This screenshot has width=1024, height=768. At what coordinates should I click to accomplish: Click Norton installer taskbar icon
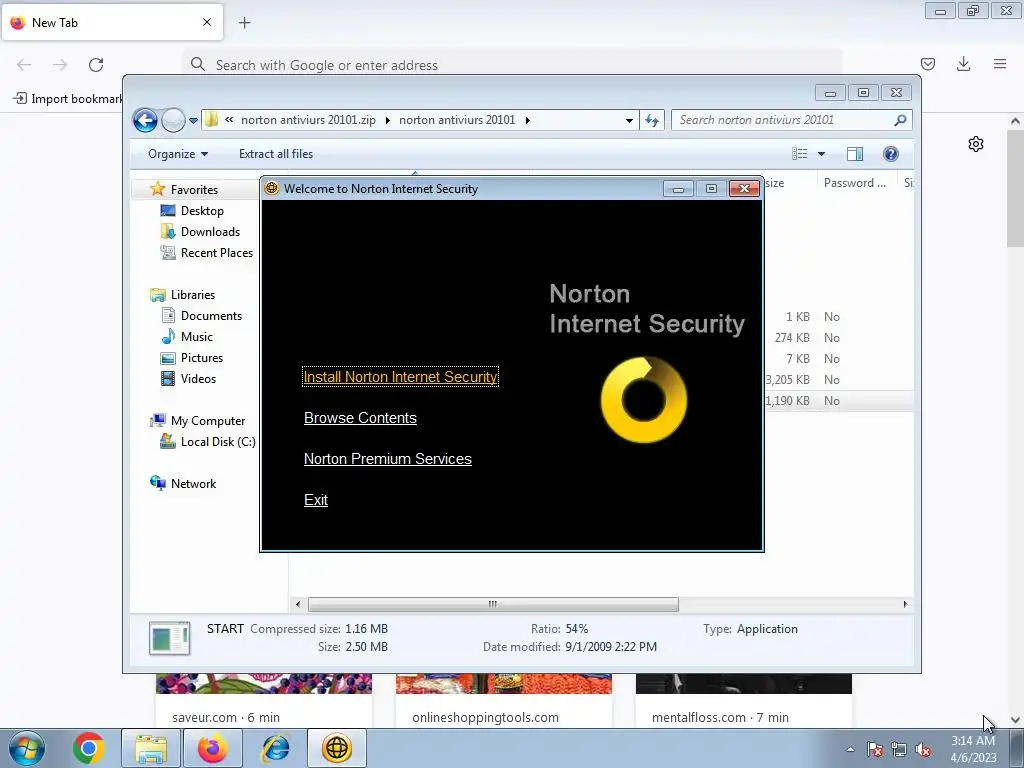337,748
